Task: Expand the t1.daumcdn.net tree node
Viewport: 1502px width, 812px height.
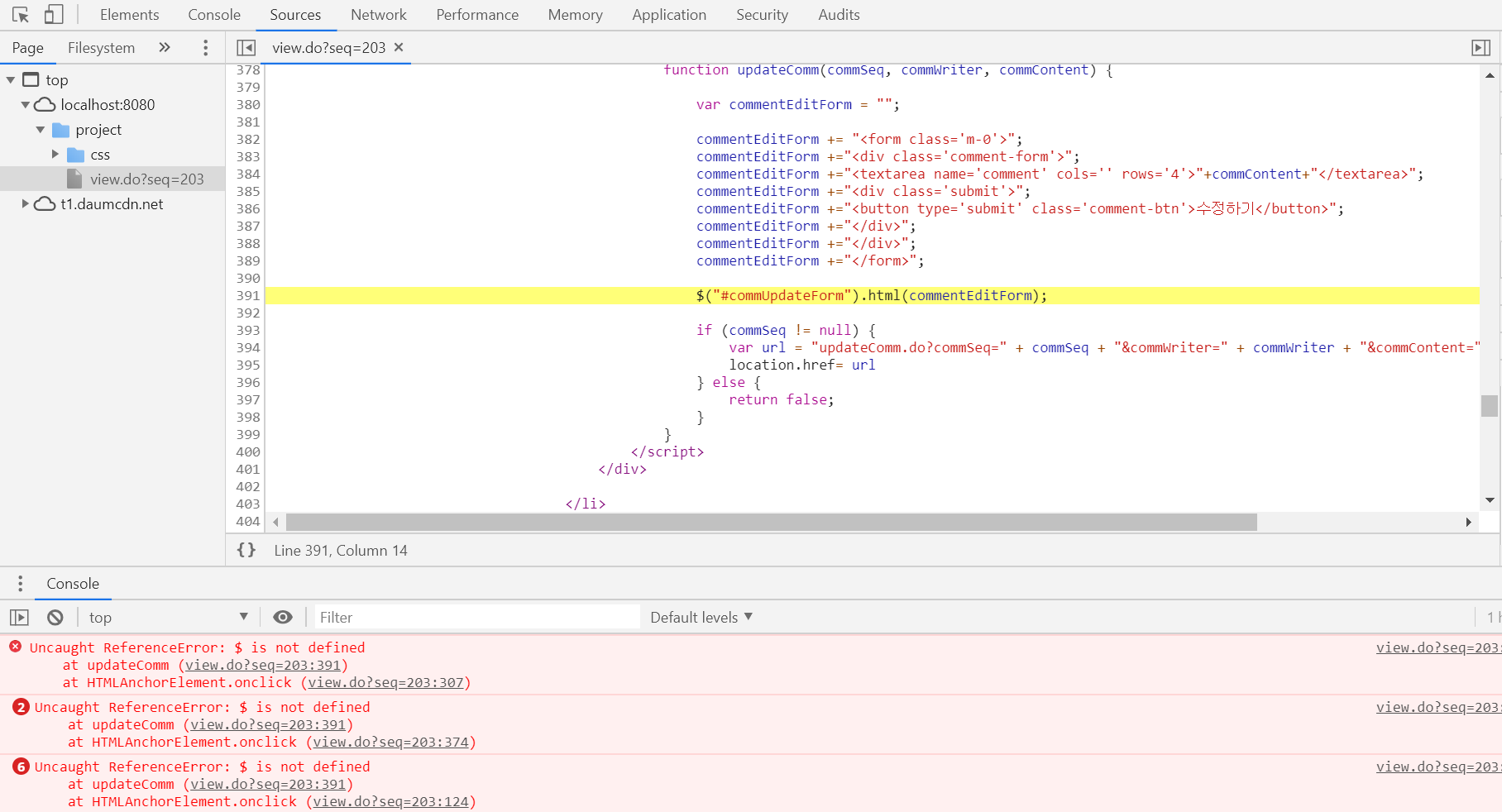Action: (x=26, y=204)
